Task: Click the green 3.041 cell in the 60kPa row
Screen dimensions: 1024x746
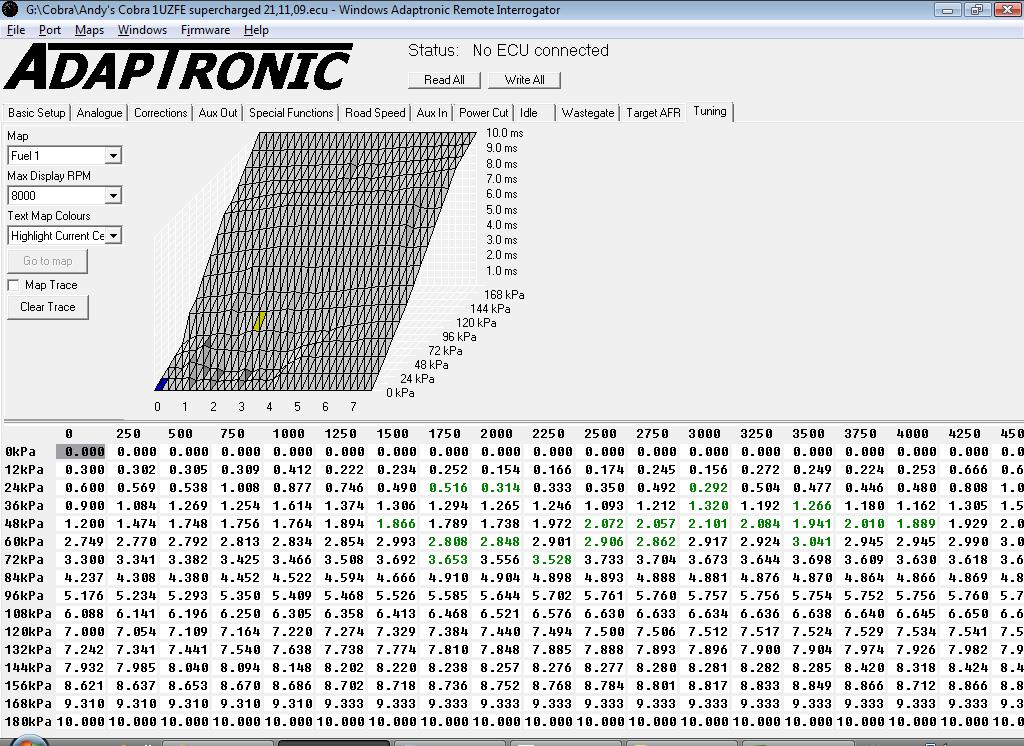Action: pos(812,542)
